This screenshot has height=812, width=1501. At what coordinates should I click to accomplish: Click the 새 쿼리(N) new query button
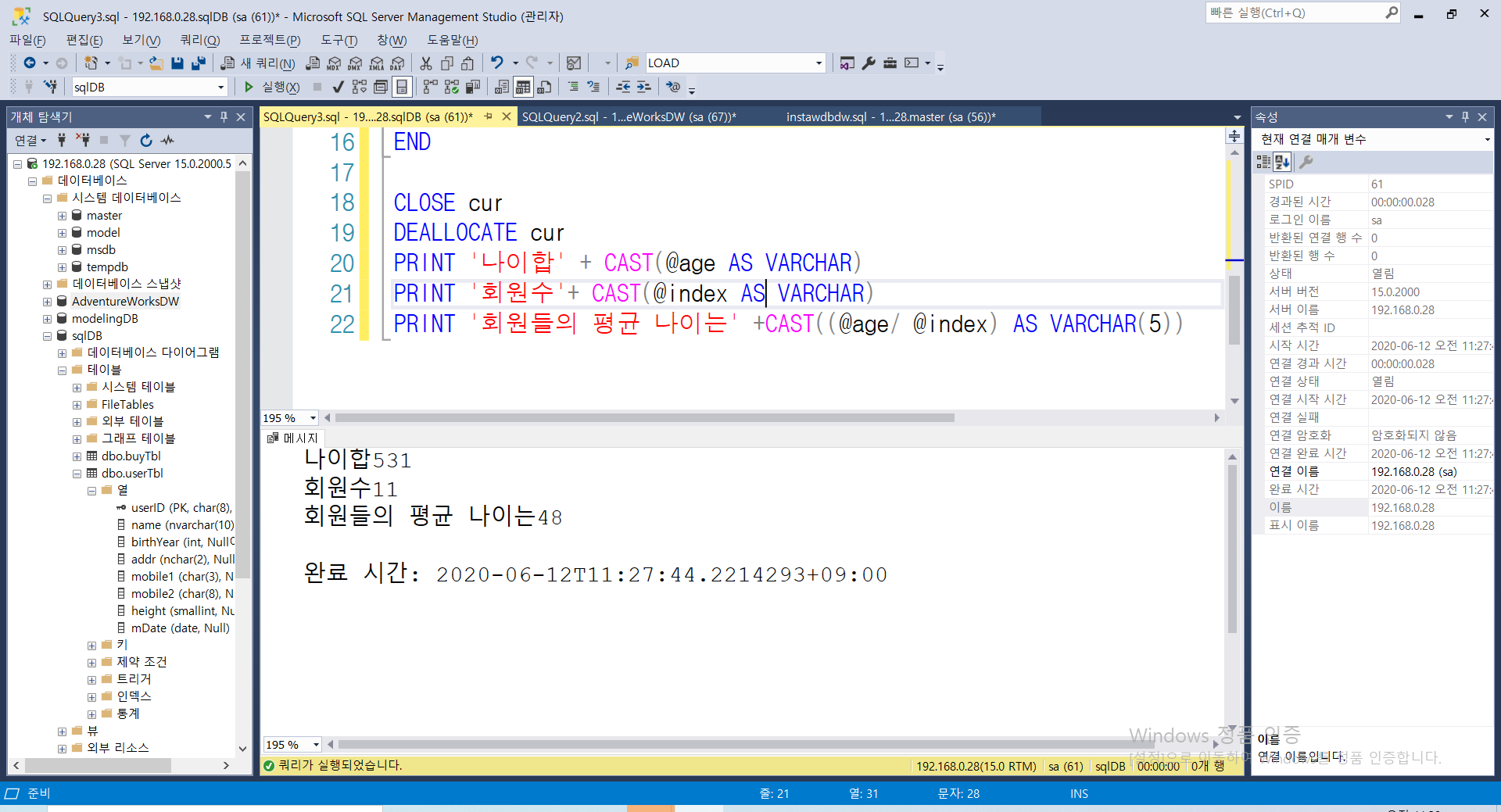coord(258,63)
